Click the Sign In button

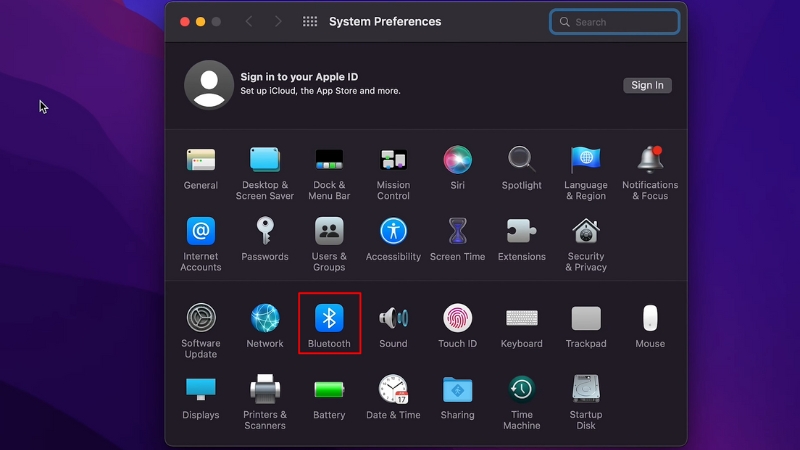click(647, 85)
